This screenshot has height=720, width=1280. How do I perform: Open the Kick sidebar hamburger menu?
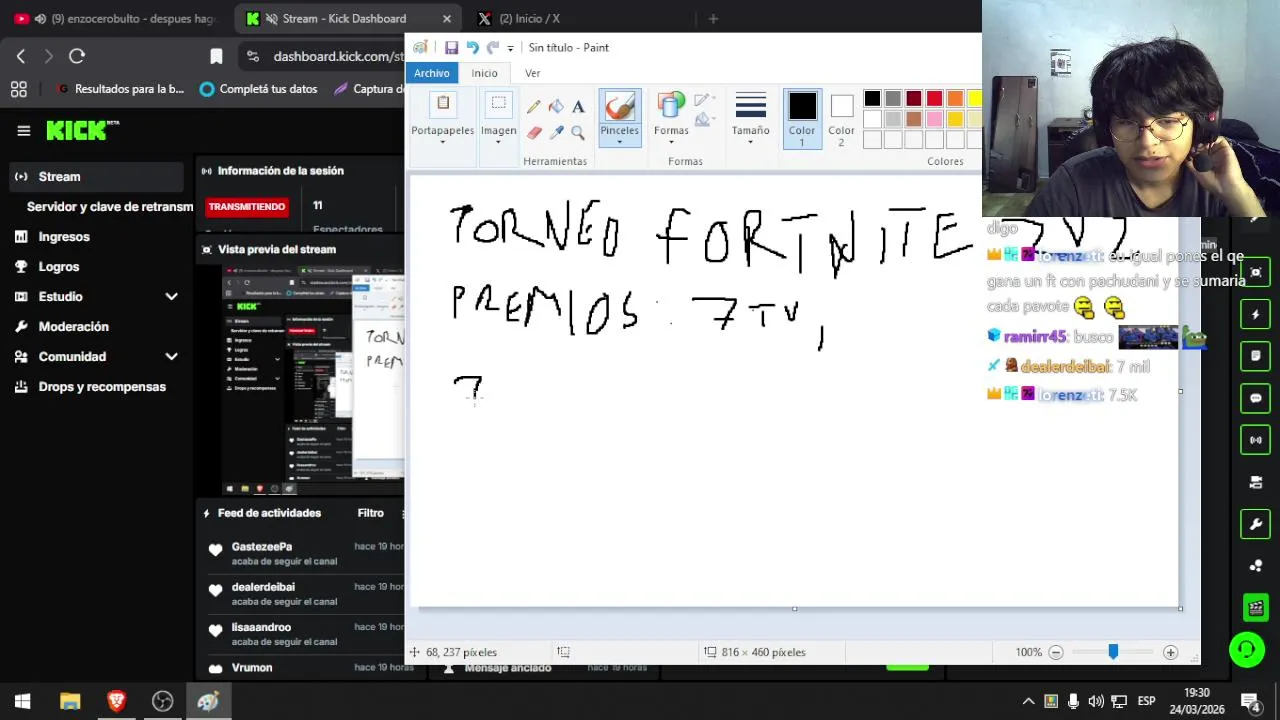pyautogui.click(x=23, y=130)
